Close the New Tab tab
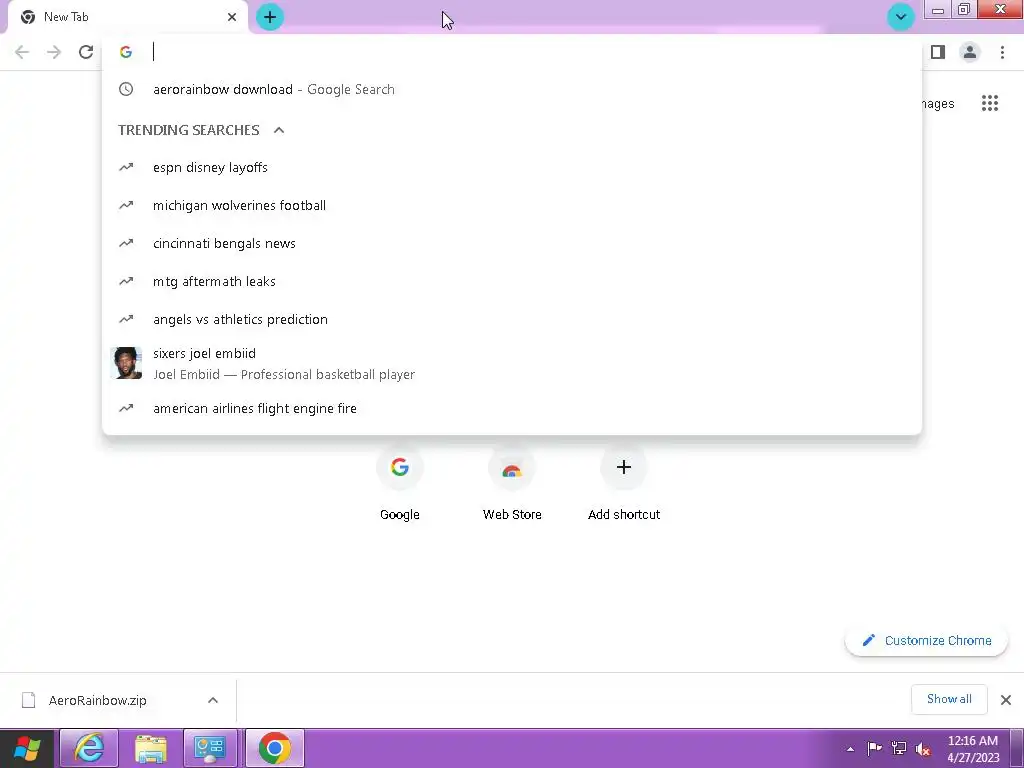 (x=232, y=17)
